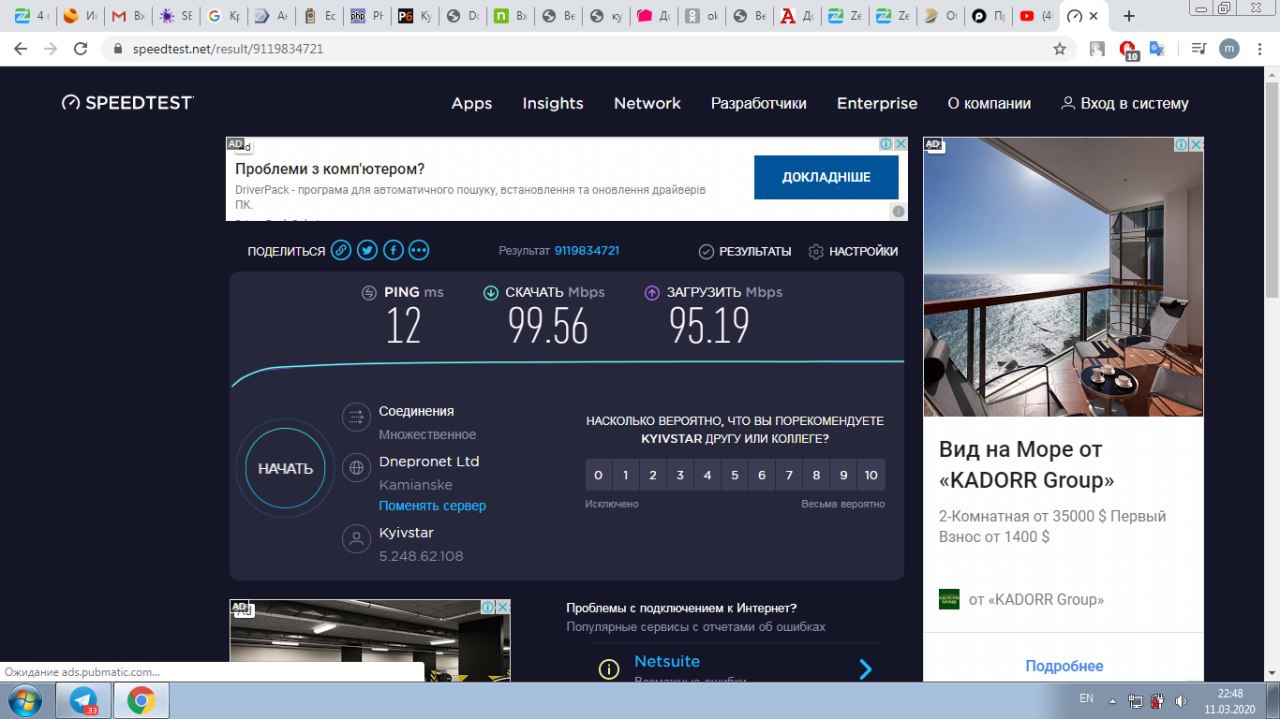This screenshot has height=719, width=1280.
Task: Click the connections (Соединения) icon
Action: point(356,417)
